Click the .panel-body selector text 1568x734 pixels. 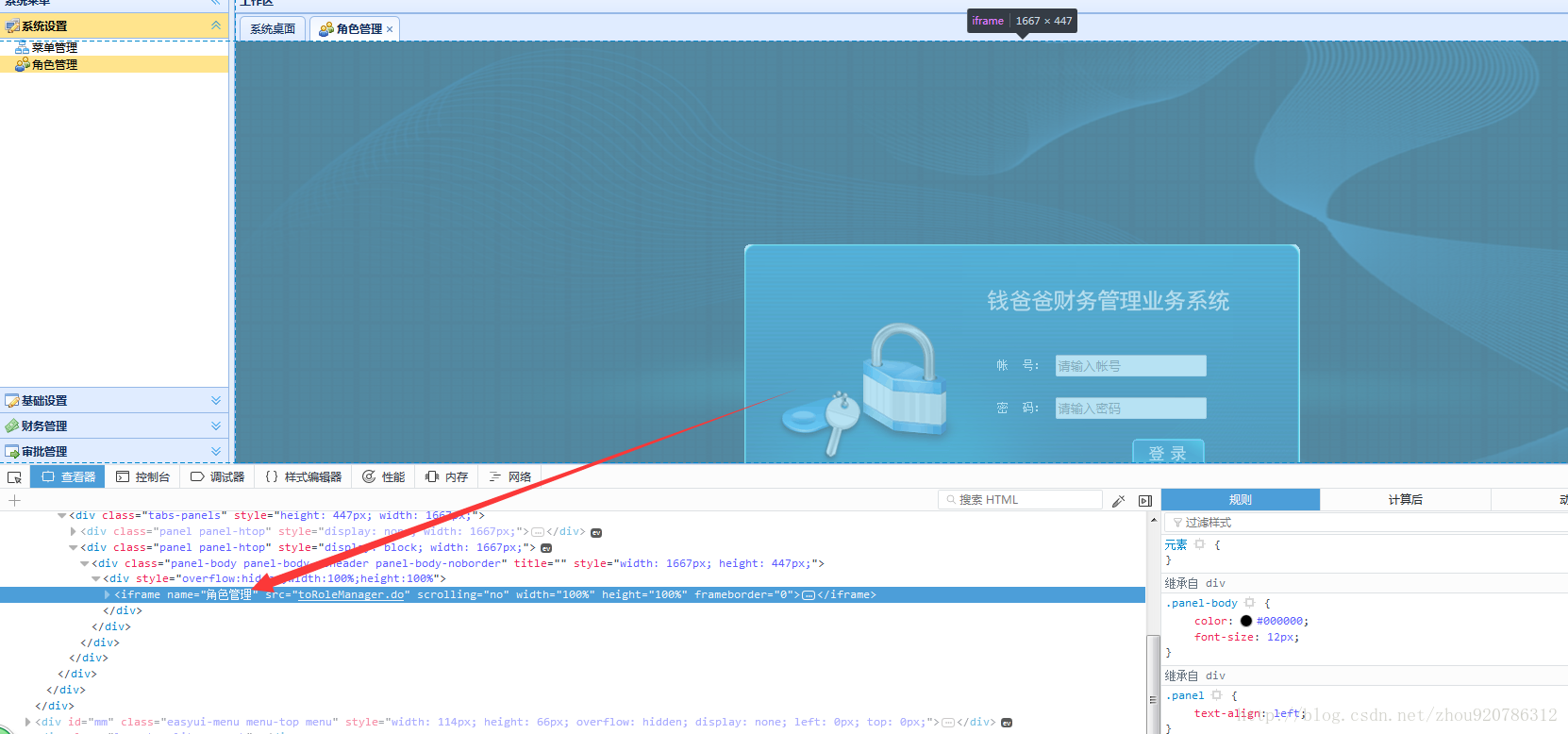coord(1202,603)
